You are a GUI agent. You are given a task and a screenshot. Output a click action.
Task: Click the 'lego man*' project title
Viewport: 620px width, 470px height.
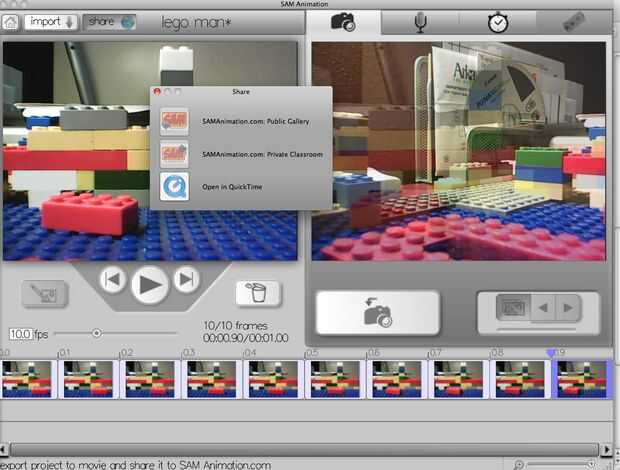(x=196, y=23)
